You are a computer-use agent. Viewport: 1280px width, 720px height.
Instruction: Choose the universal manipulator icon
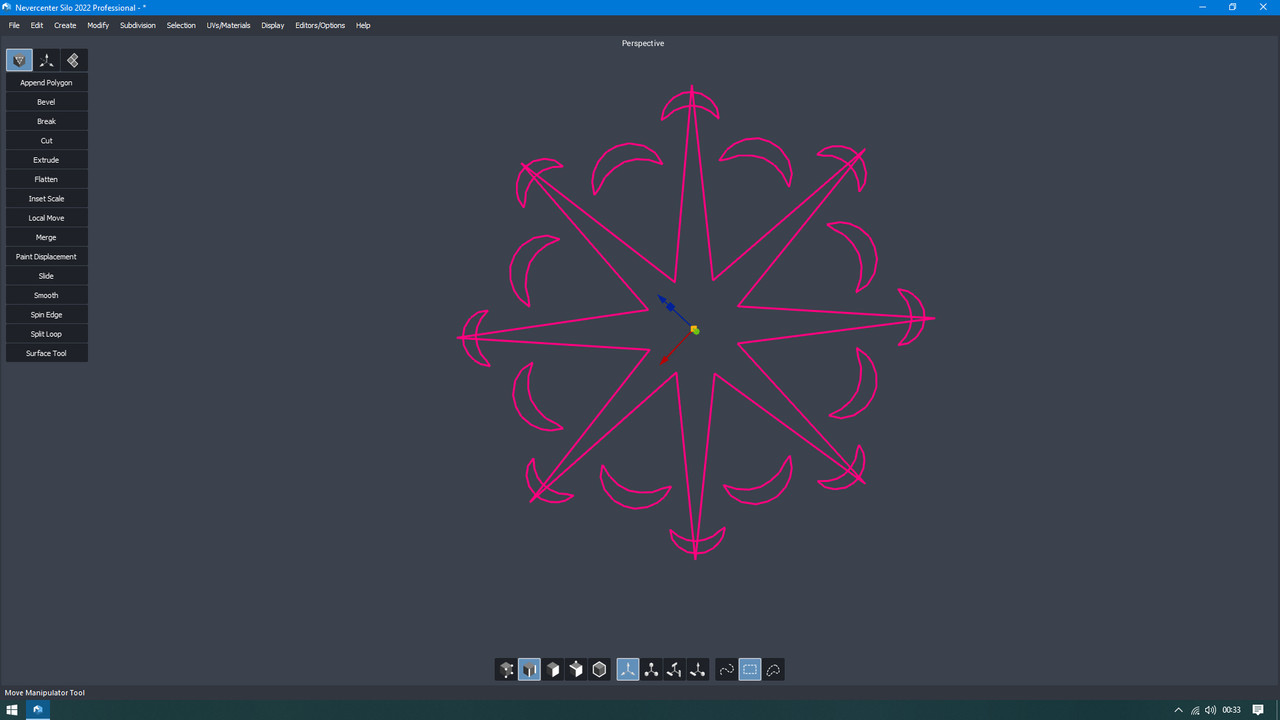point(697,670)
